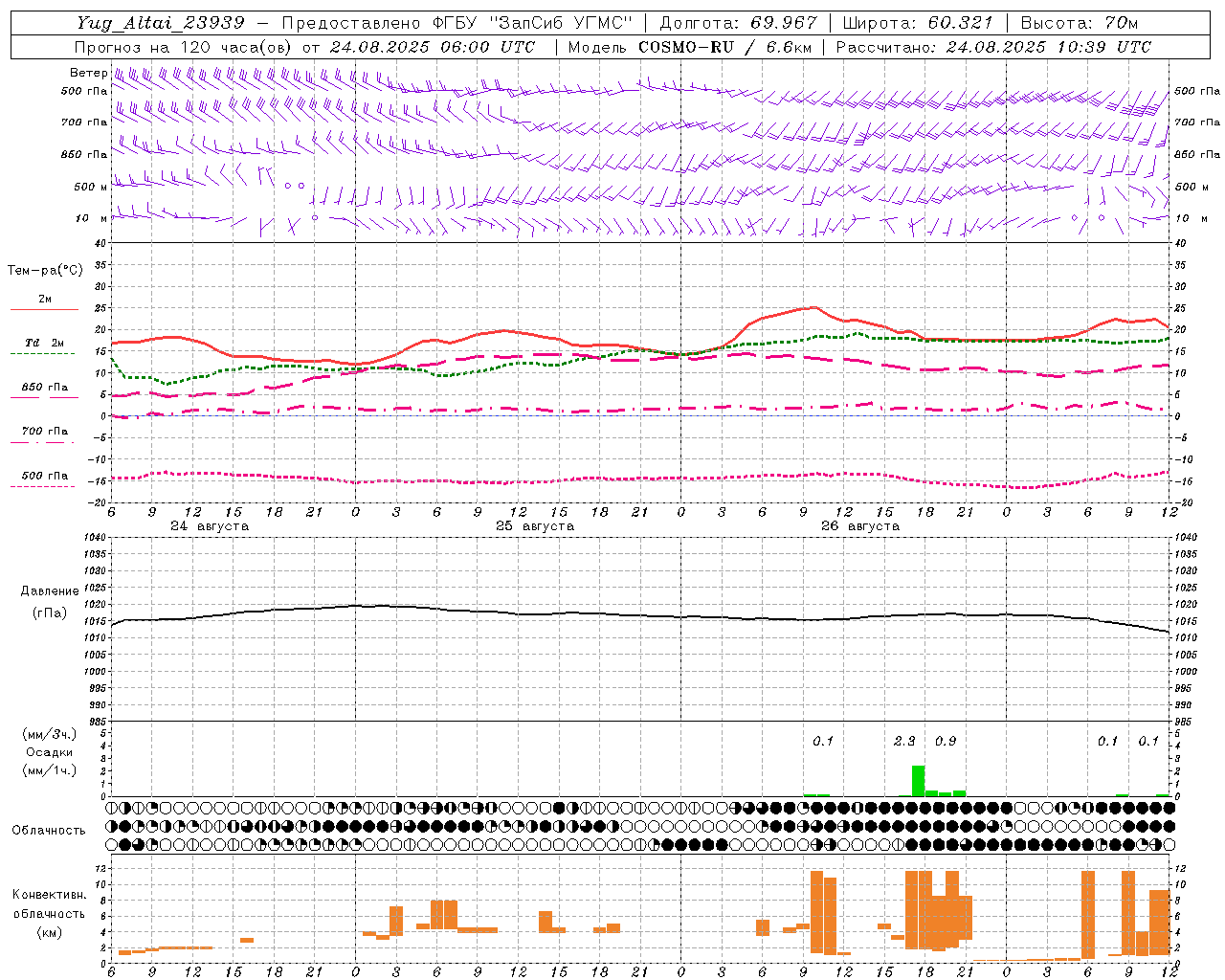Click the '(гПа)' pressure unit label
Viewport: 1225px width, 980px height.
[x=50, y=612]
